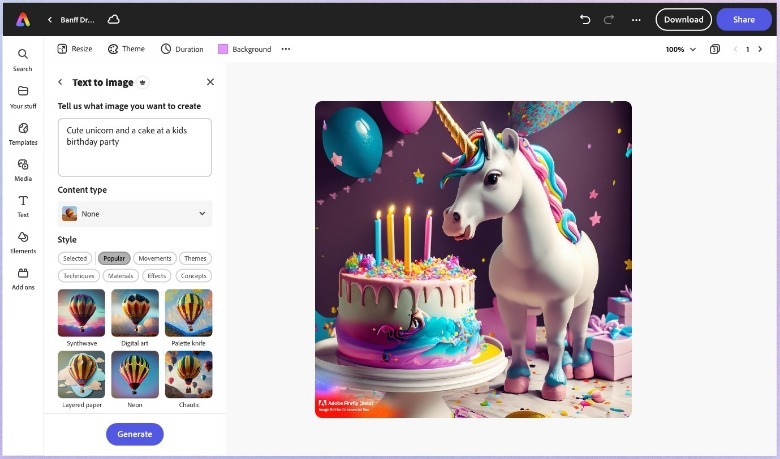Open Duration settings
Screen dimensions: 780x459
[x=182, y=49]
